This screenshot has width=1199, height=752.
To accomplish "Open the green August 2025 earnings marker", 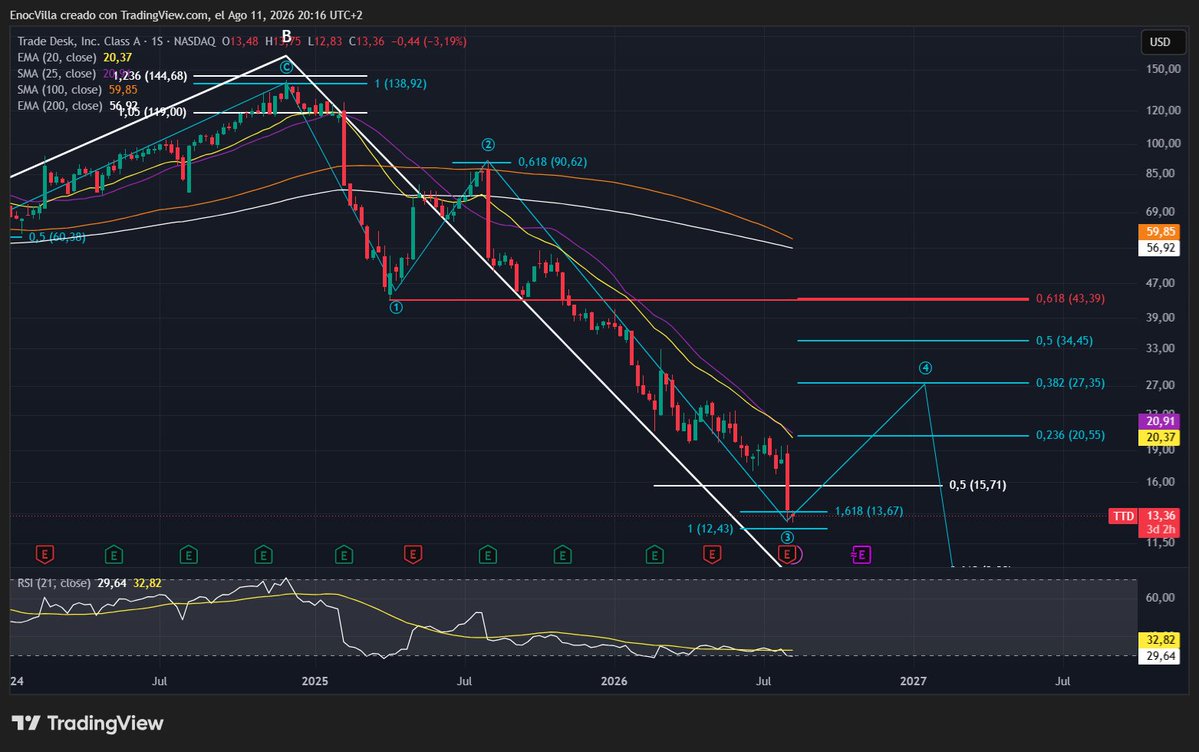I will pos(487,555).
